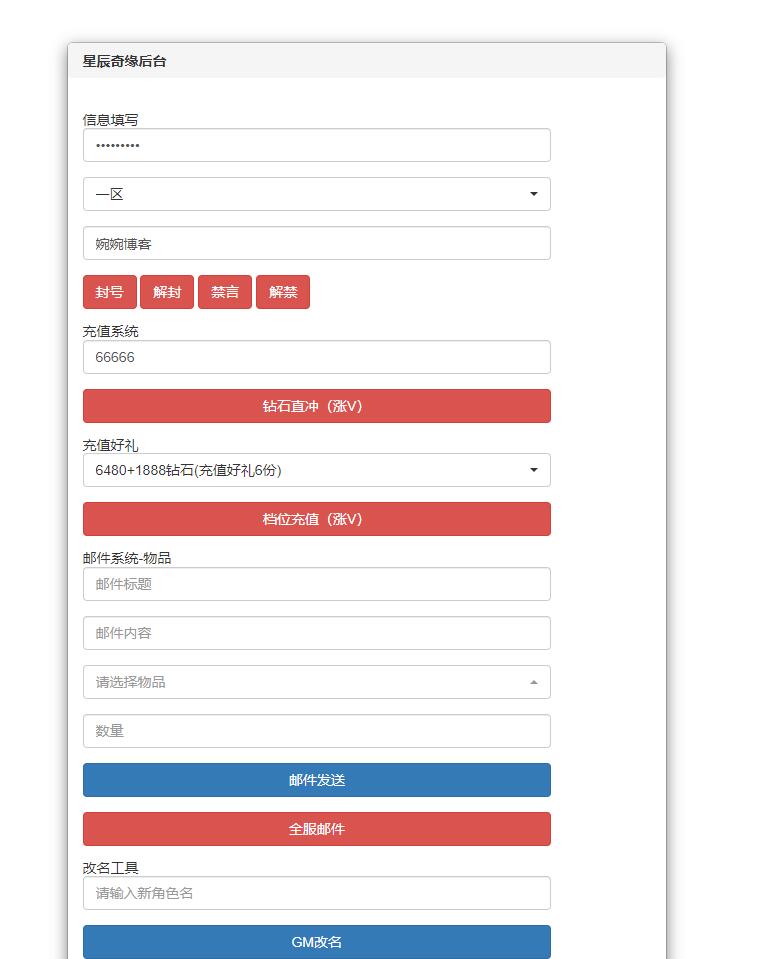
Task: Open the 一区 server dropdown
Action: pos(316,194)
